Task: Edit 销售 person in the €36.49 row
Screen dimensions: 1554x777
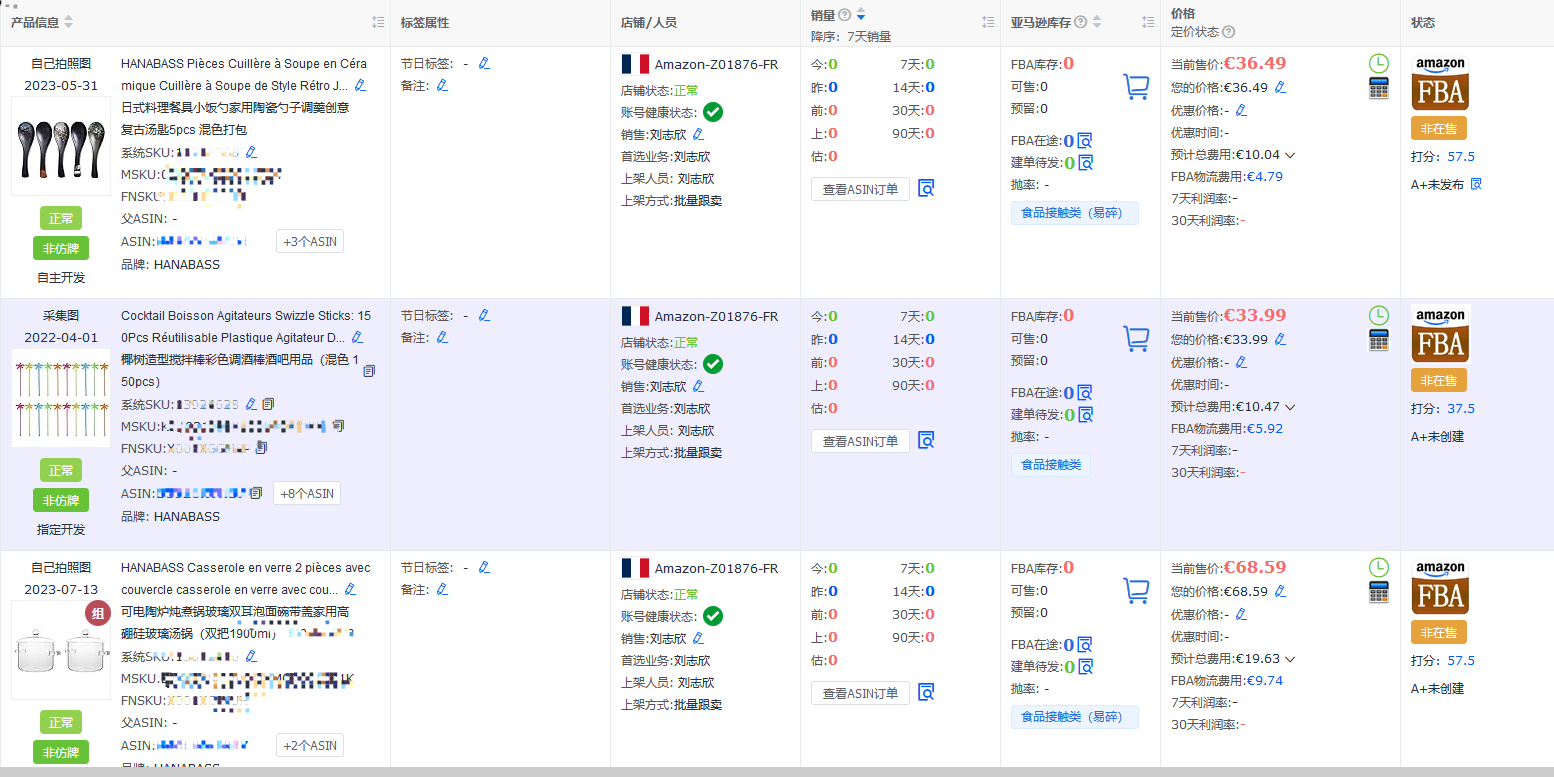Action: [x=699, y=134]
